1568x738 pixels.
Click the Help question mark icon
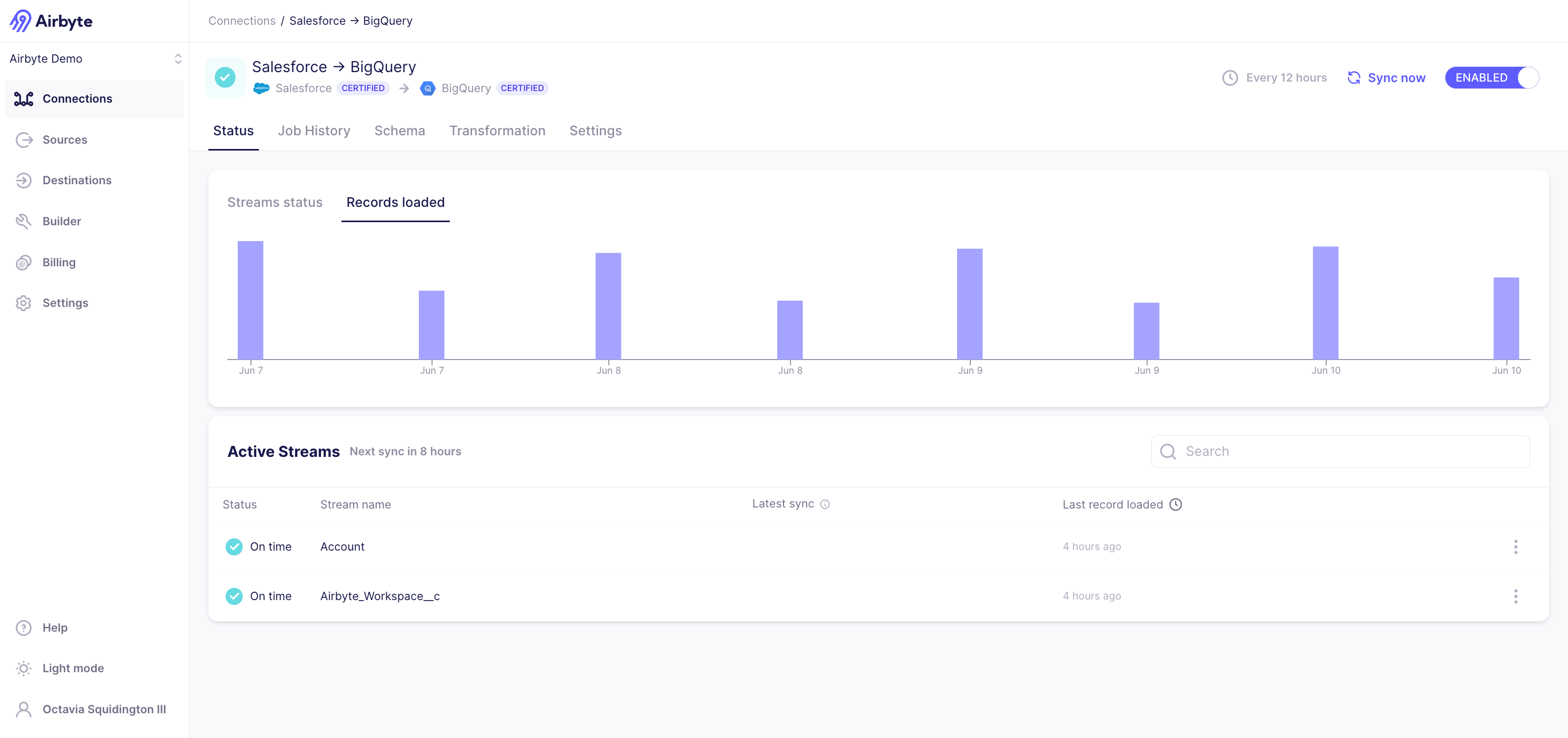[24, 628]
